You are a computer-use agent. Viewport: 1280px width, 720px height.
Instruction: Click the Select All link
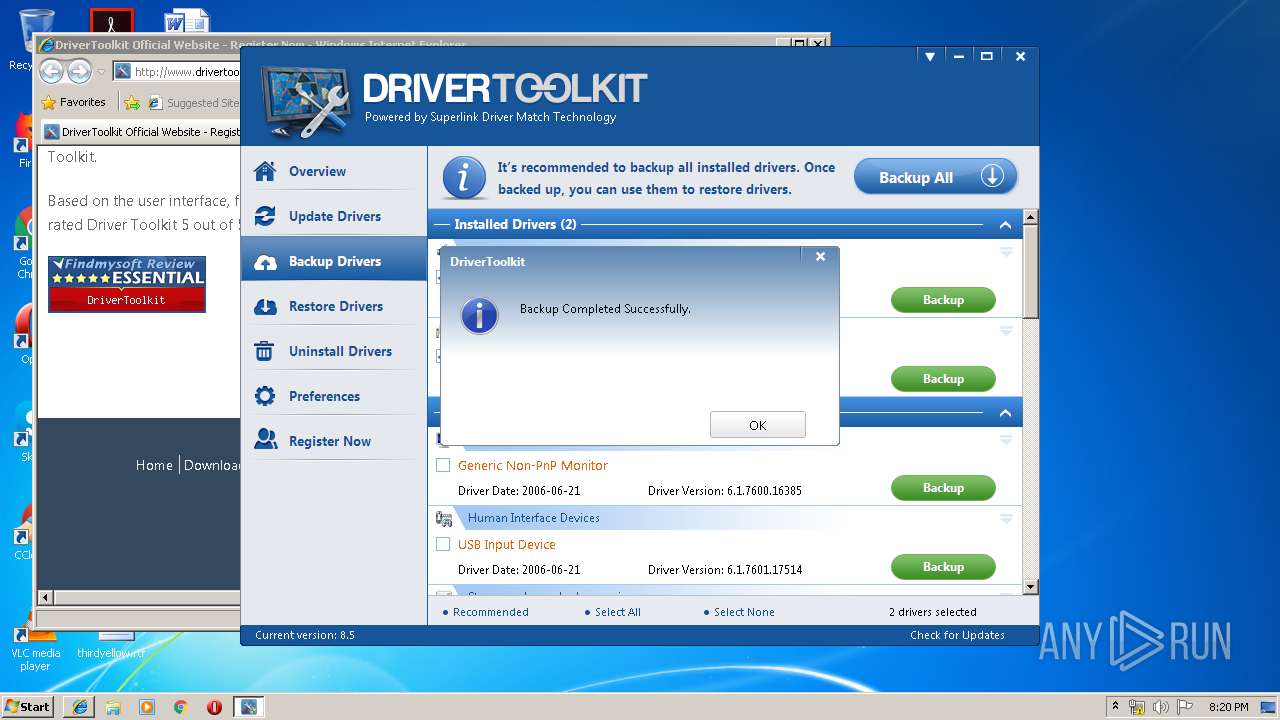click(617, 612)
